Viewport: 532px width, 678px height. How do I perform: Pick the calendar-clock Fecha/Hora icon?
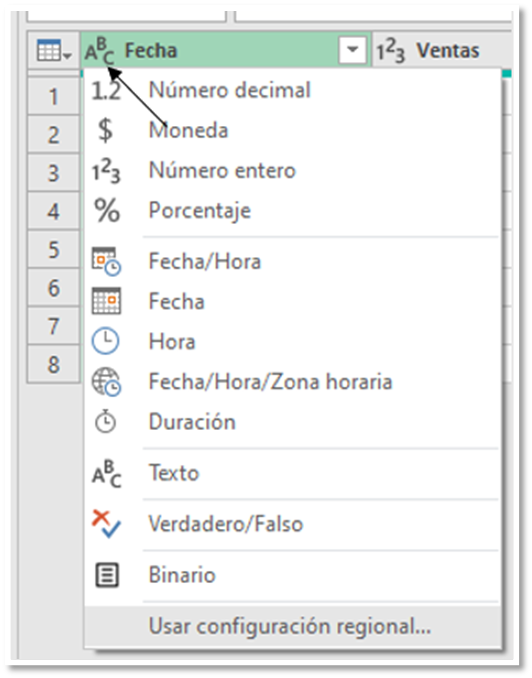tap(106, 261)
